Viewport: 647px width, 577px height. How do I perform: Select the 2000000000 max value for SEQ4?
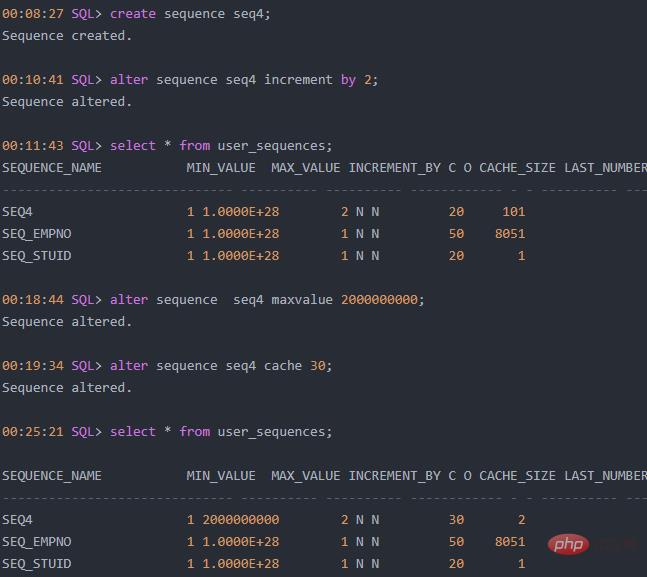[240, 520]
